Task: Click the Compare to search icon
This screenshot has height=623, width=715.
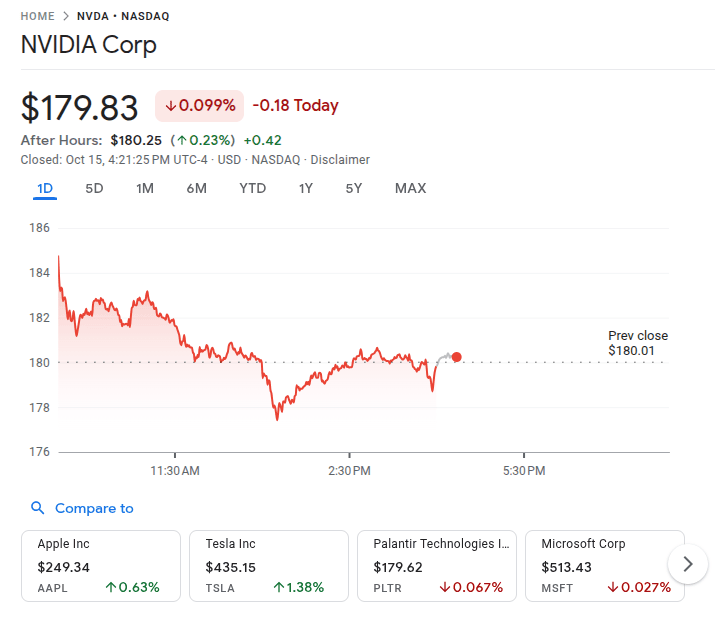Action: (38, 508)
